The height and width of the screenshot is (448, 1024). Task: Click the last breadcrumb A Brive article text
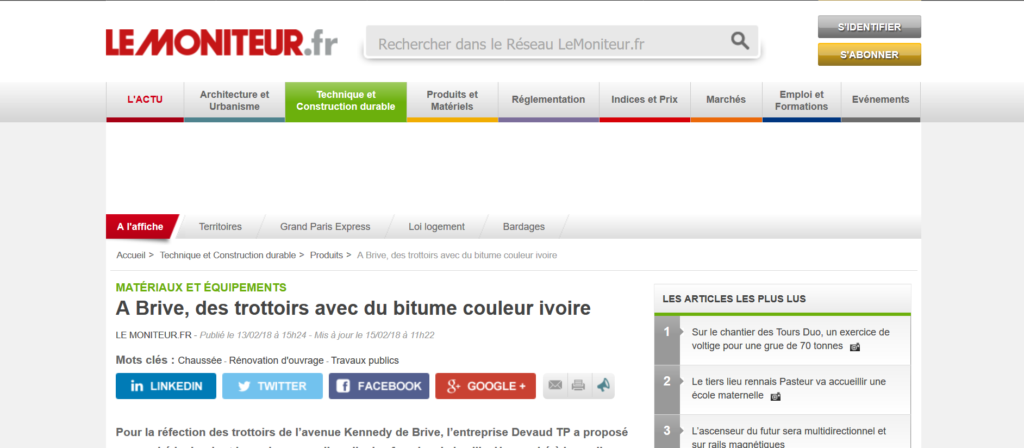tap(457, 255)
